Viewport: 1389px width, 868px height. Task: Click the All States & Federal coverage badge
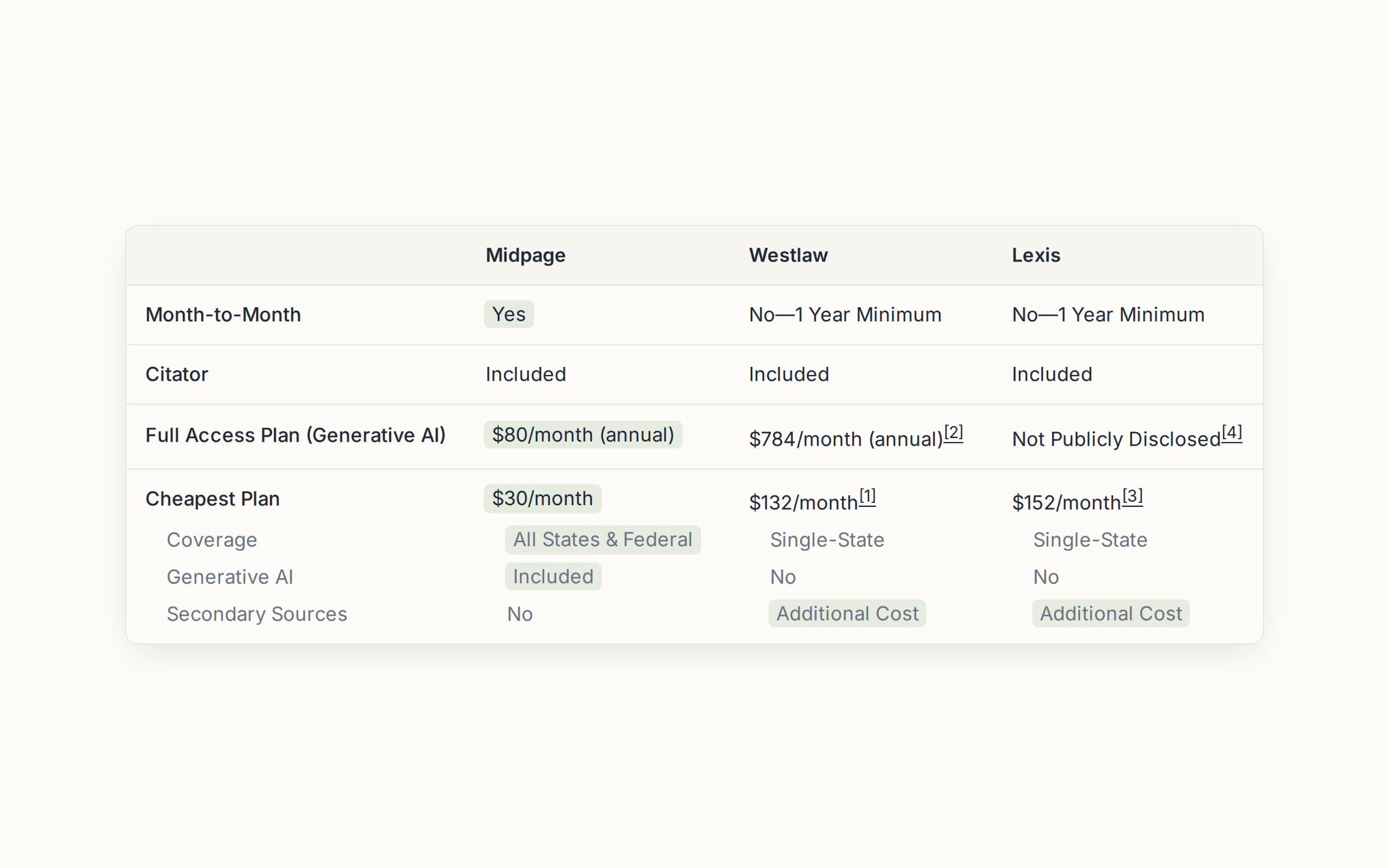[x=602, y=539]
